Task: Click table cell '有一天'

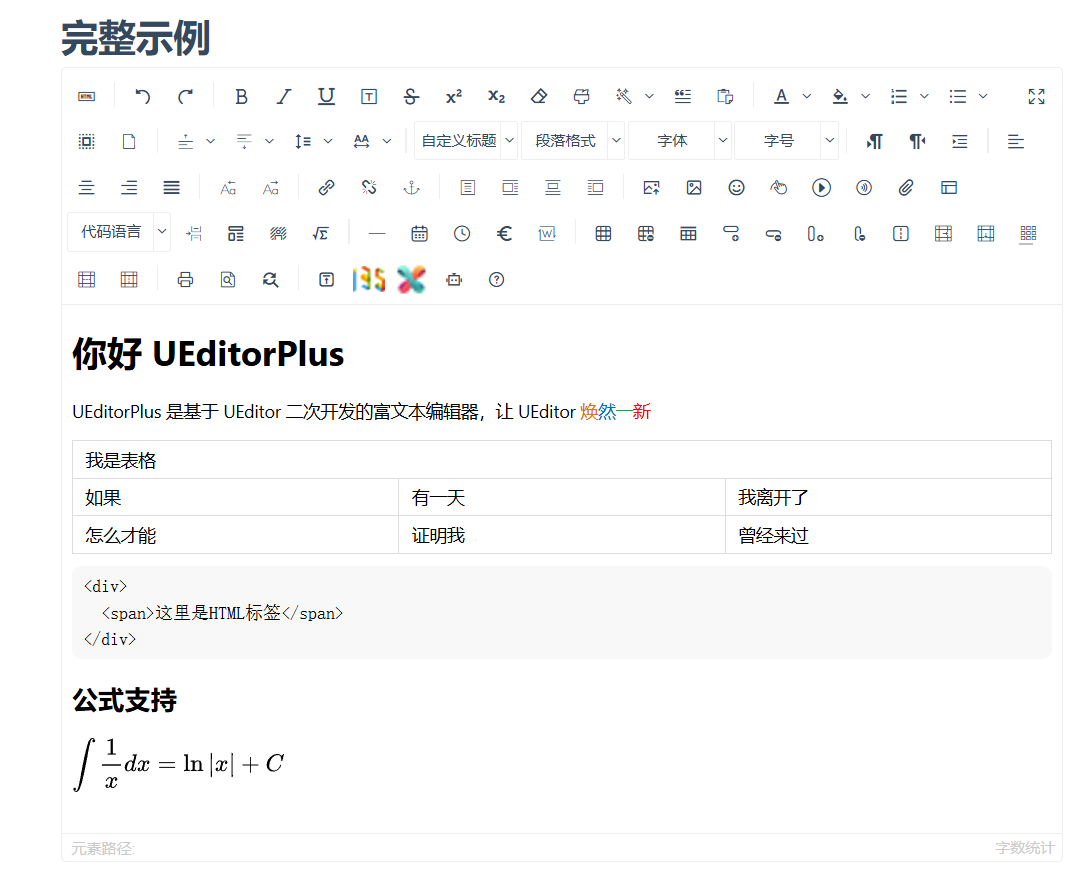Action: (x=562, y=497)
